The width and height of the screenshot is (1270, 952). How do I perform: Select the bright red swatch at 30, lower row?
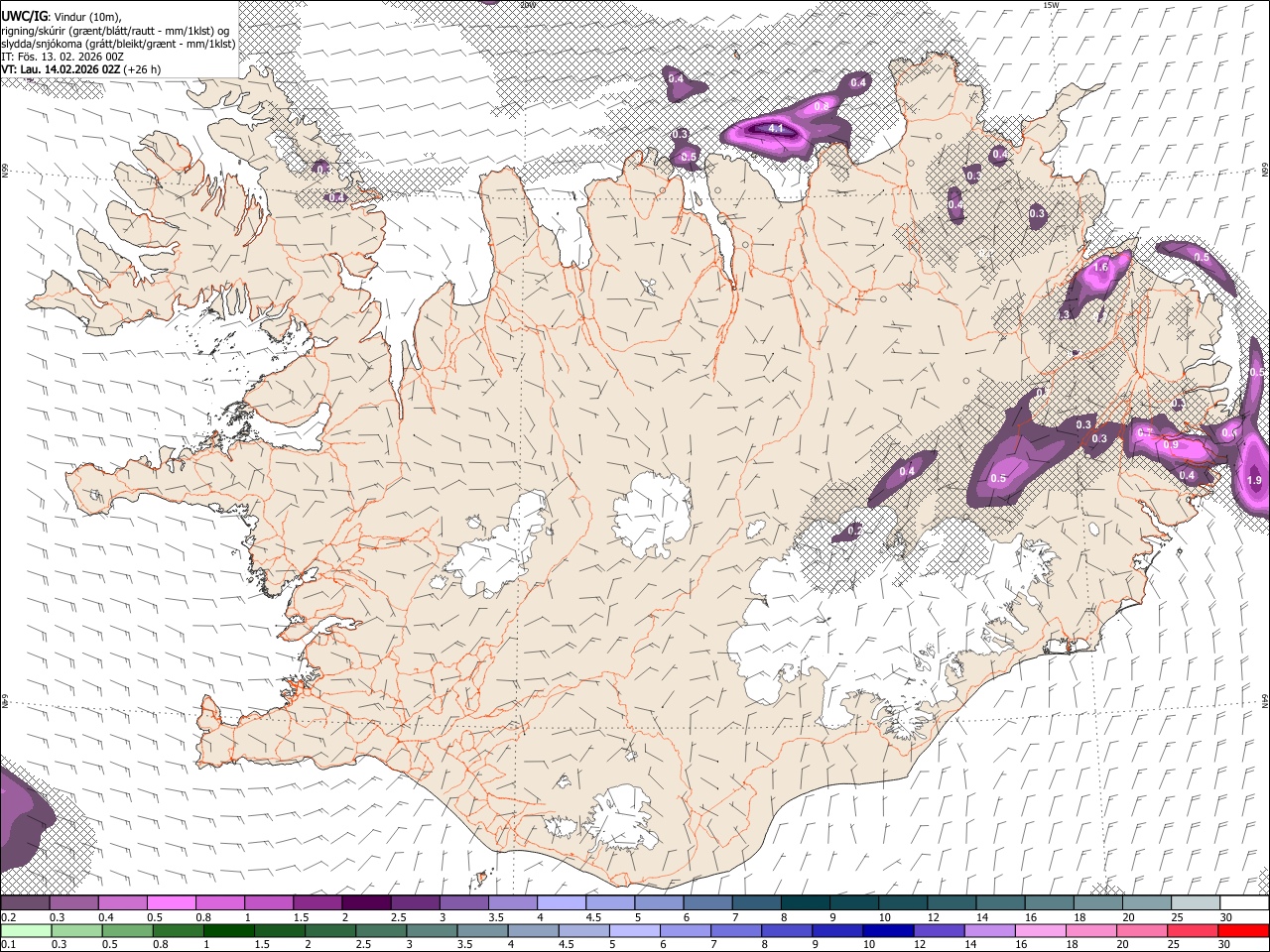tap(1243, 931)
